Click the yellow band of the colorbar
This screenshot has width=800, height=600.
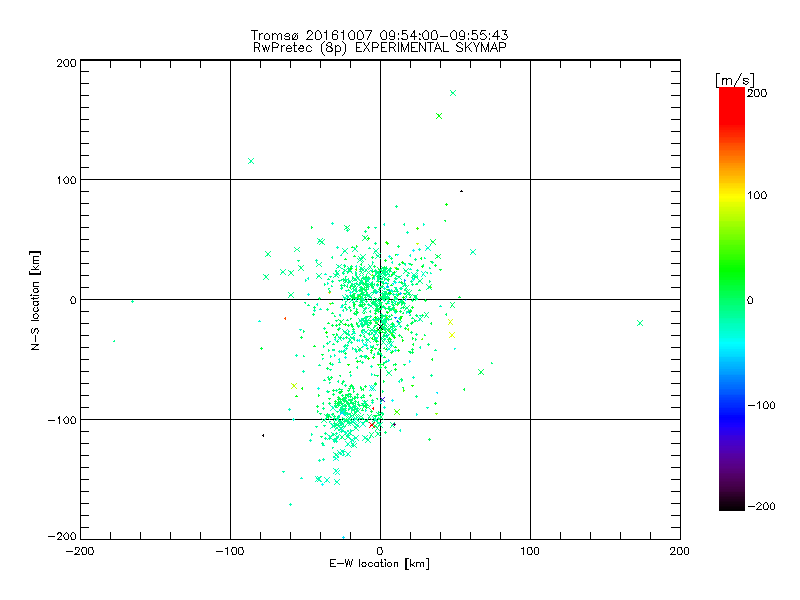[x=732, y=195]
